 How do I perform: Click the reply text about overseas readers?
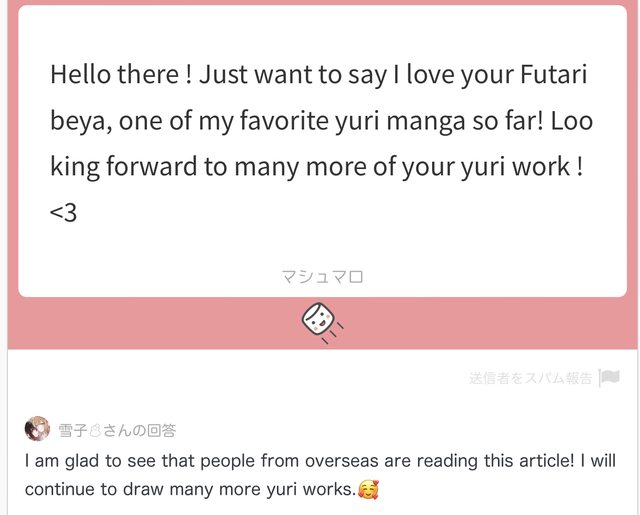pyautogui.click(x=320, y=475)
